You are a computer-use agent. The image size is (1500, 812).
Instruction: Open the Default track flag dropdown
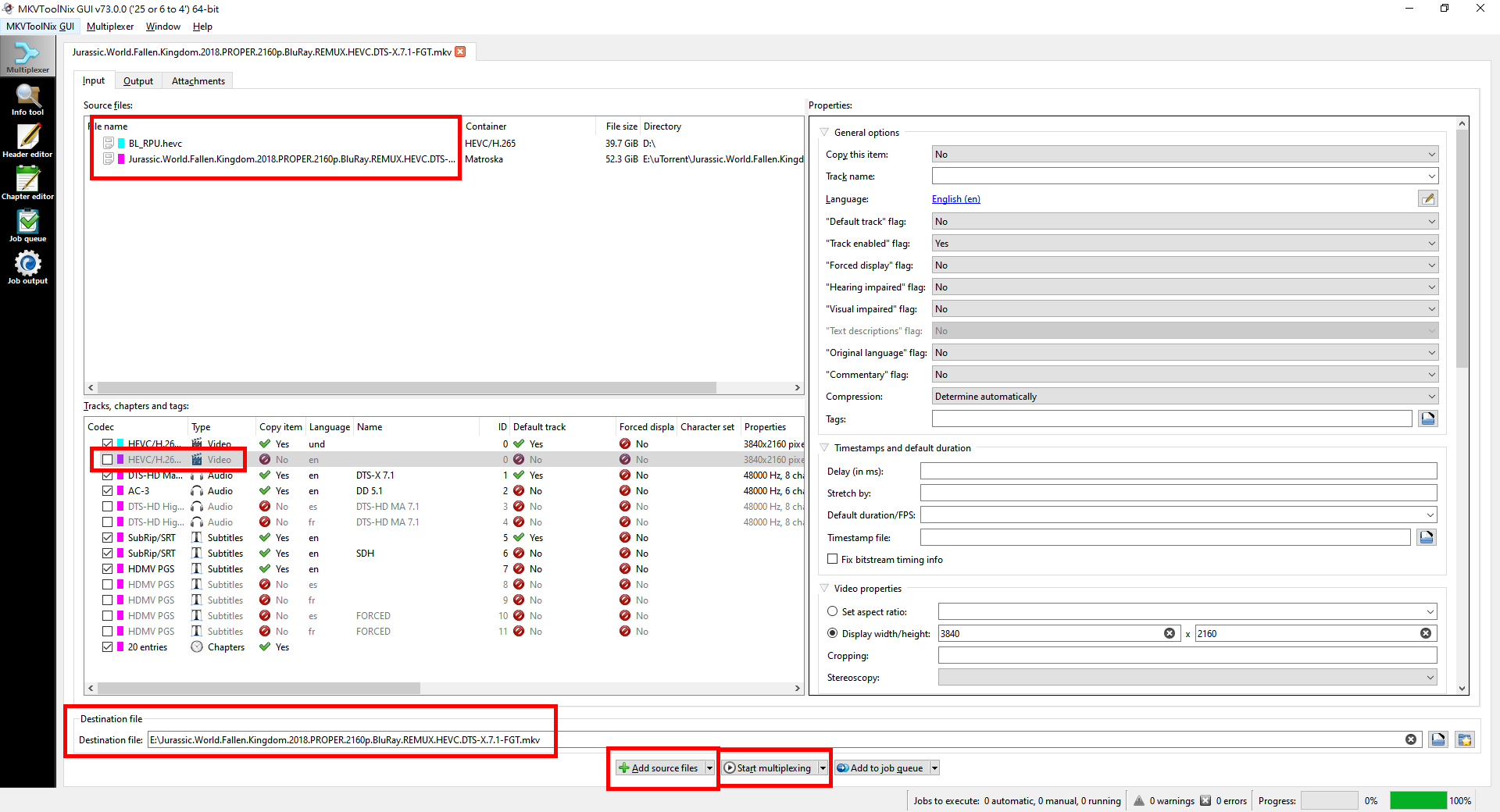coord(1184,222)
